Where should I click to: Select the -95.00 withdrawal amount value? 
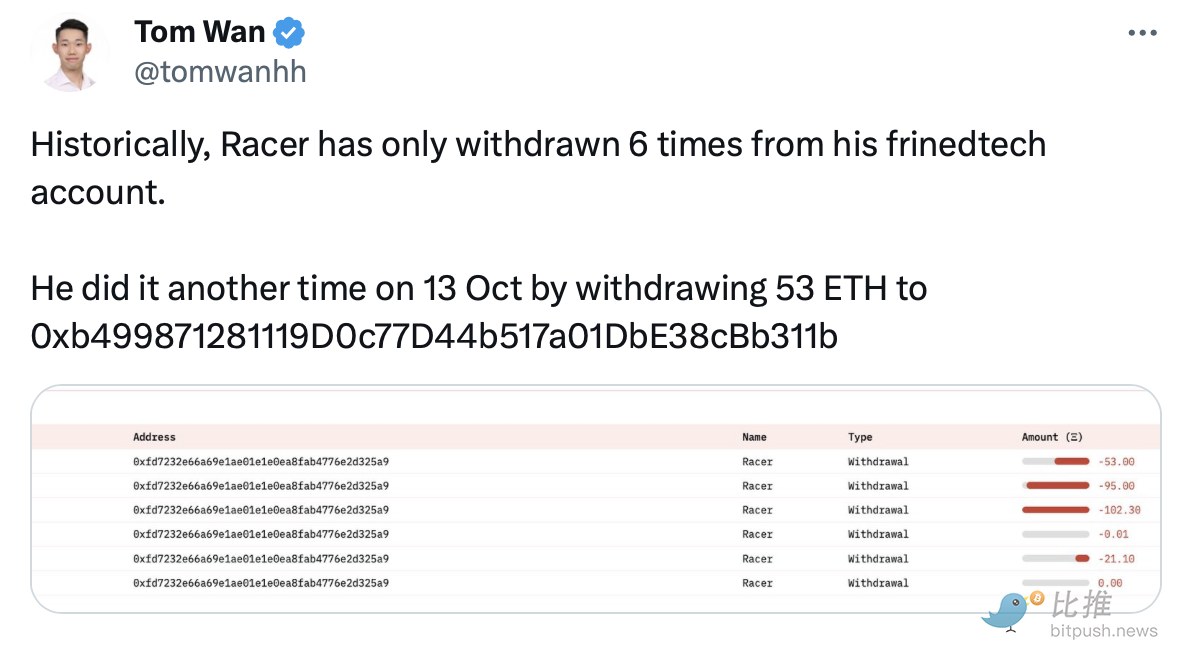[1116, 486]
